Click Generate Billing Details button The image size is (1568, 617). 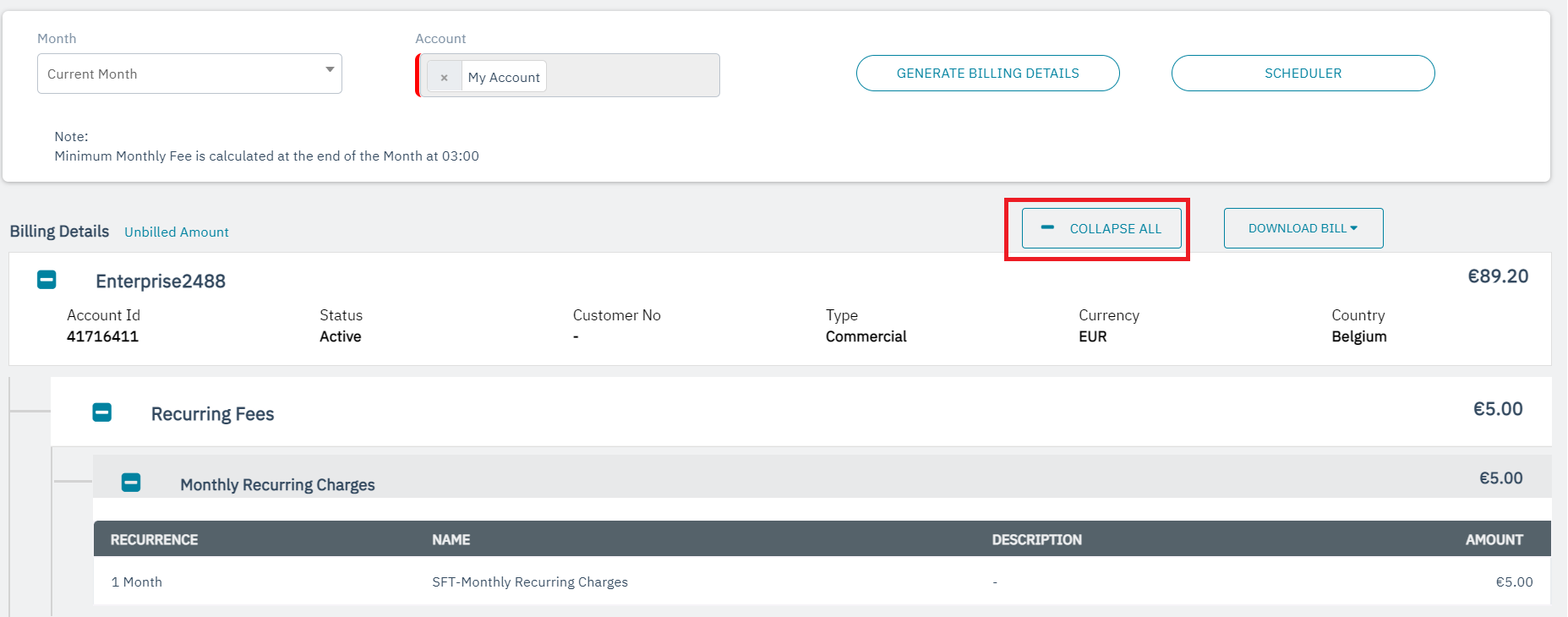tap(987, 74)
